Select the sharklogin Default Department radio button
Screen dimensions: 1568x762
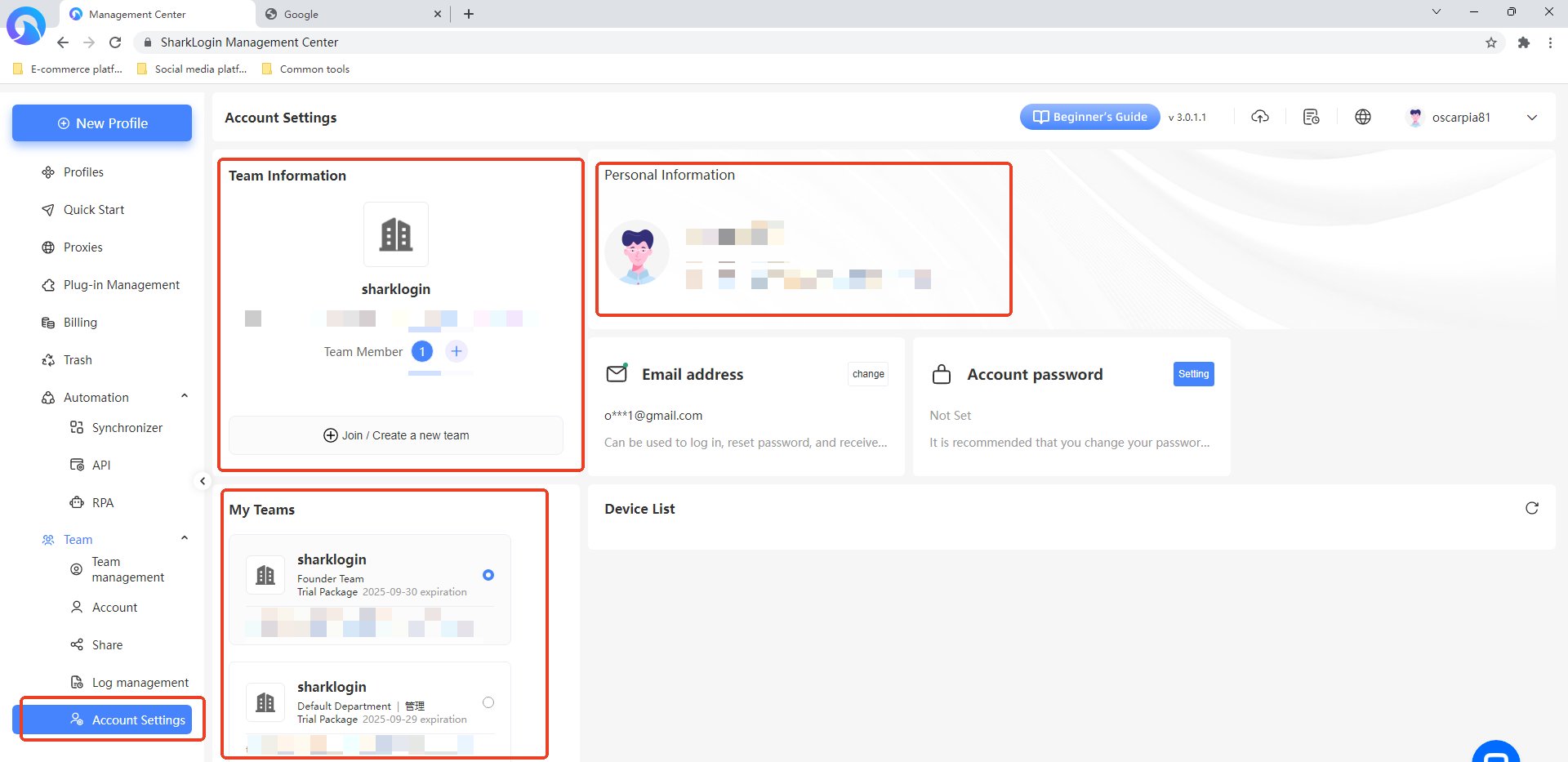(x=488, y=702)
